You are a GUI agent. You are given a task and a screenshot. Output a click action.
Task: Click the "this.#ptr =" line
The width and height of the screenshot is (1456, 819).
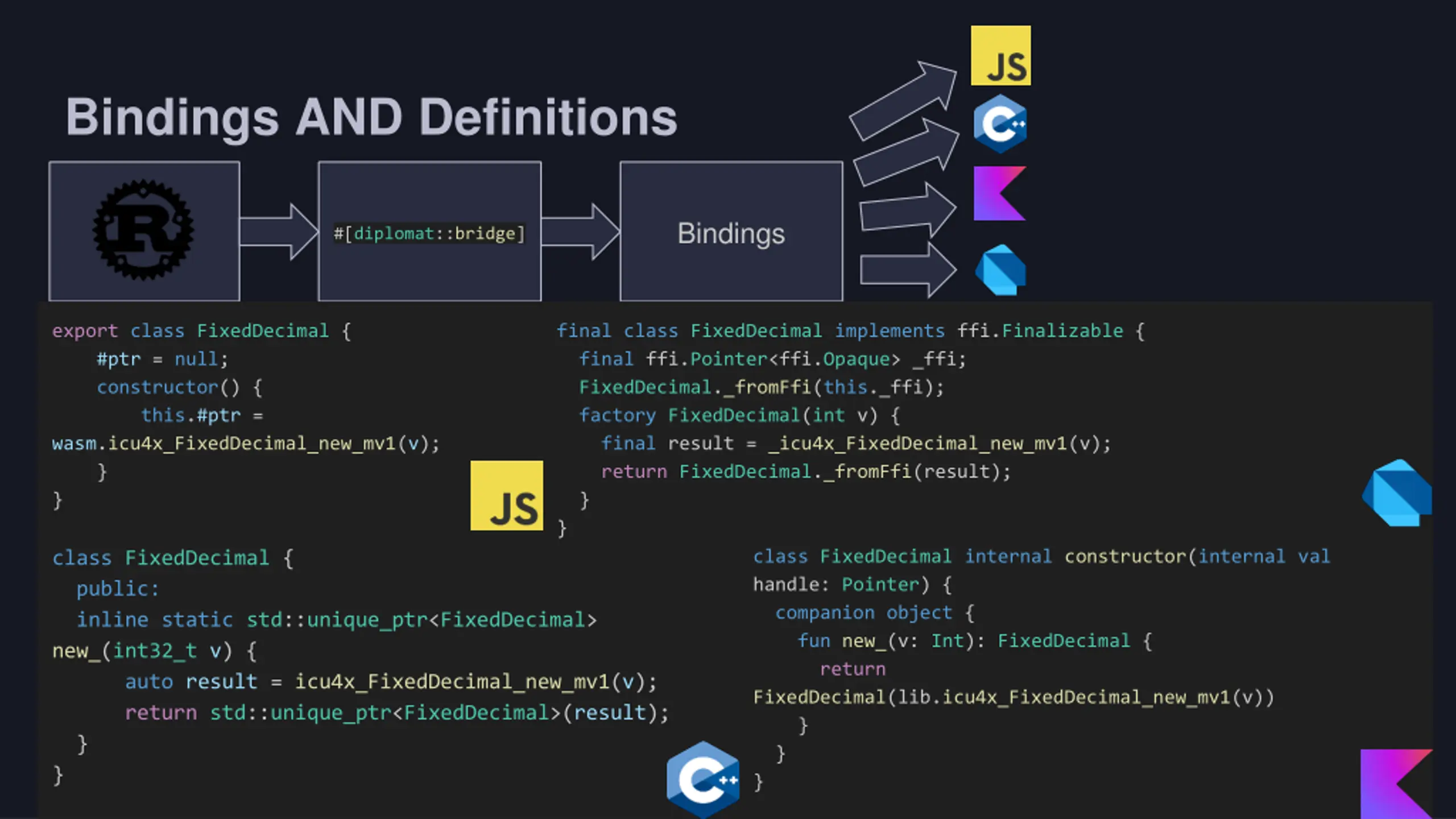[x=202, y=415]
